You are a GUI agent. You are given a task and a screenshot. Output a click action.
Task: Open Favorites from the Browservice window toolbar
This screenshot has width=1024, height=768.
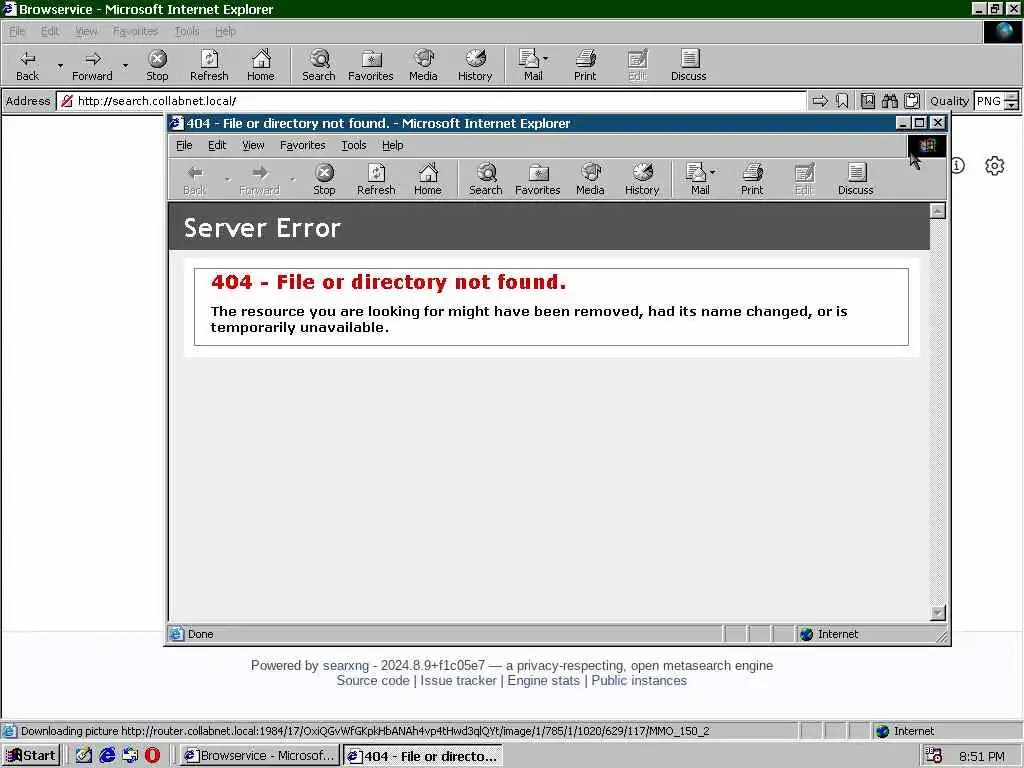pos(371,65)
